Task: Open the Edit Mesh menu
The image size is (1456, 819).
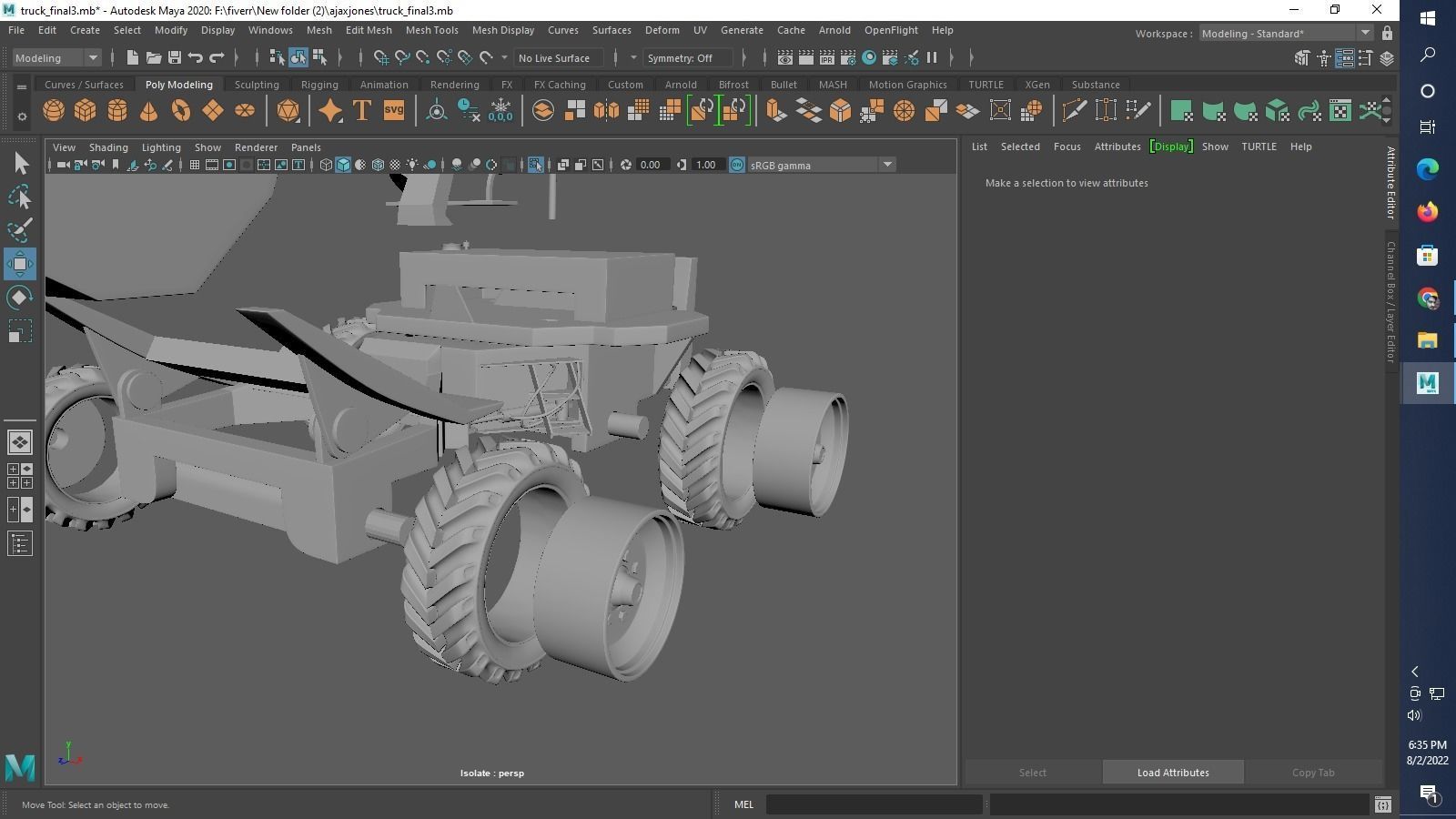Action: 369,30
